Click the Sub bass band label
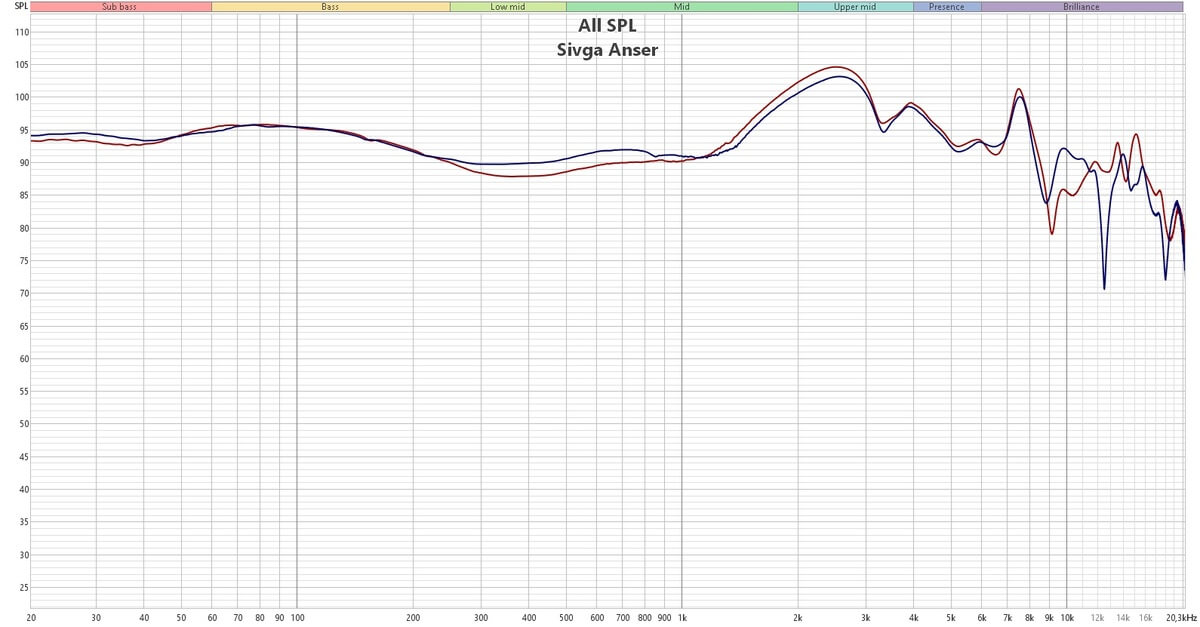This screenshot has height=627, width=1200. [x=121, y=7]
